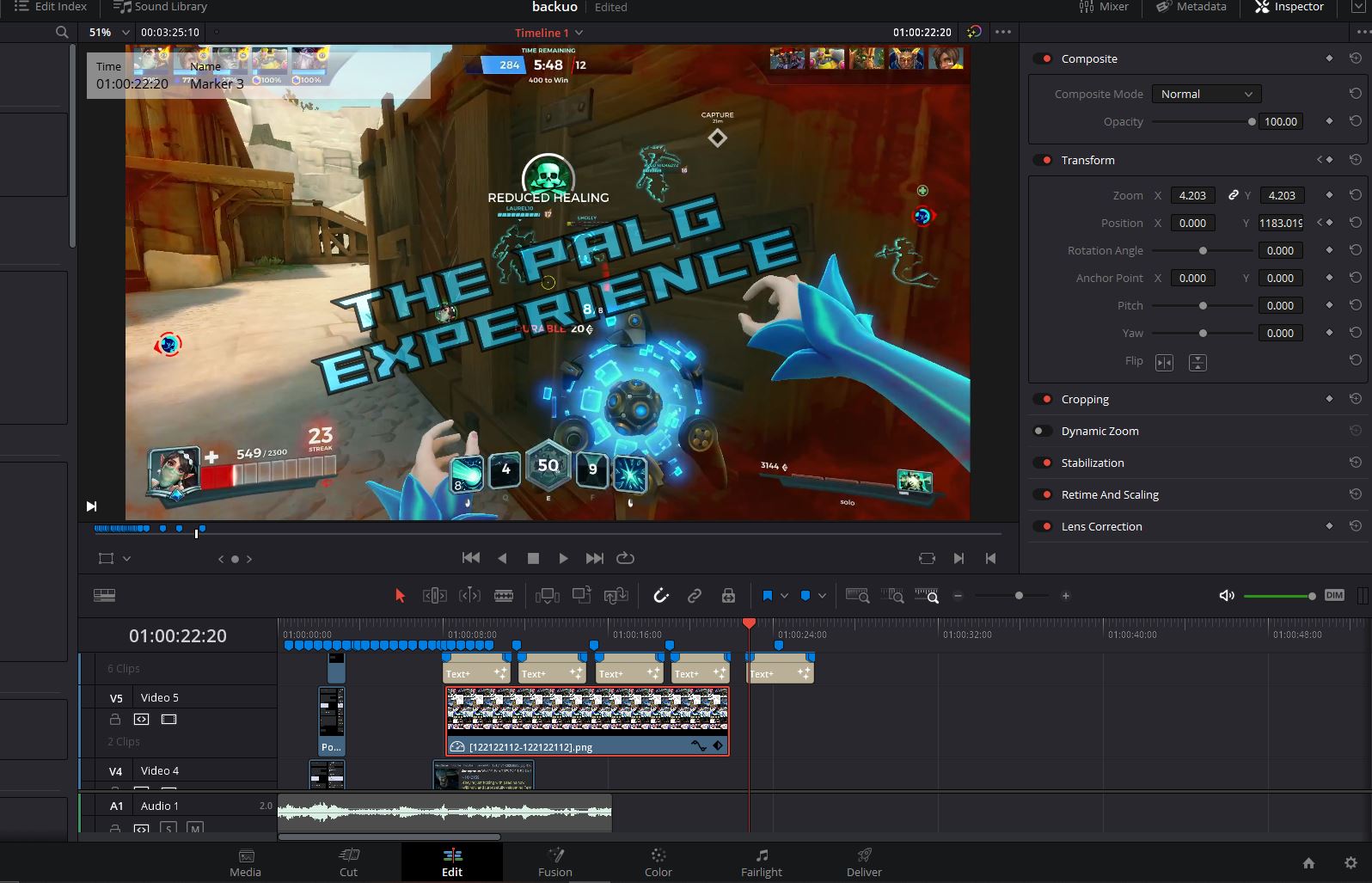Reset the Opacity value

(x=1355, y=121)
